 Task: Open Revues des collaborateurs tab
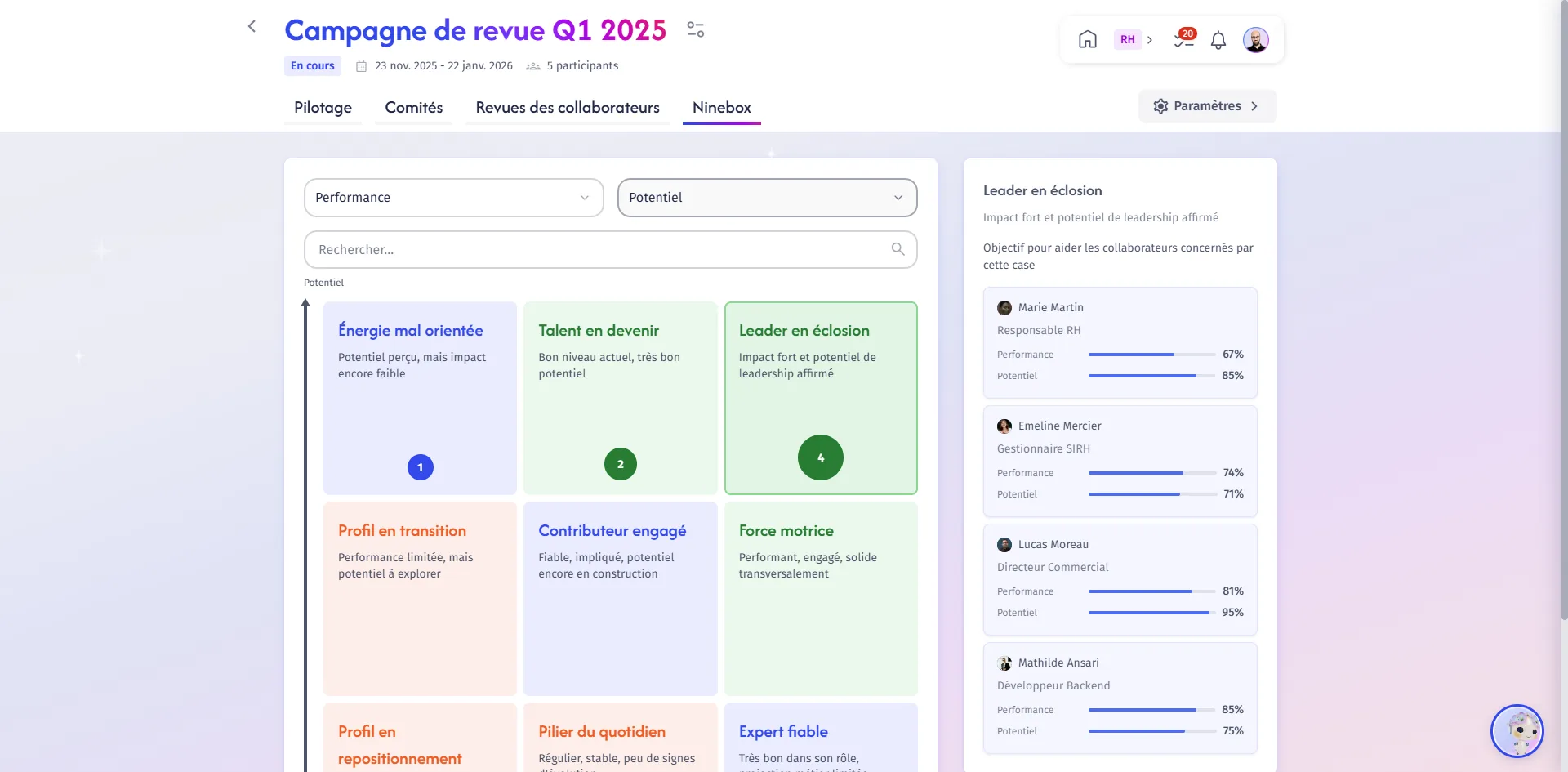(568, 108)
